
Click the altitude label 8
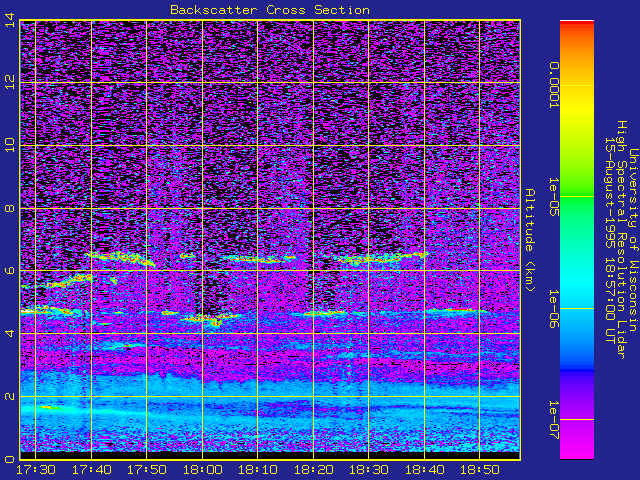[x=9, y=209]
